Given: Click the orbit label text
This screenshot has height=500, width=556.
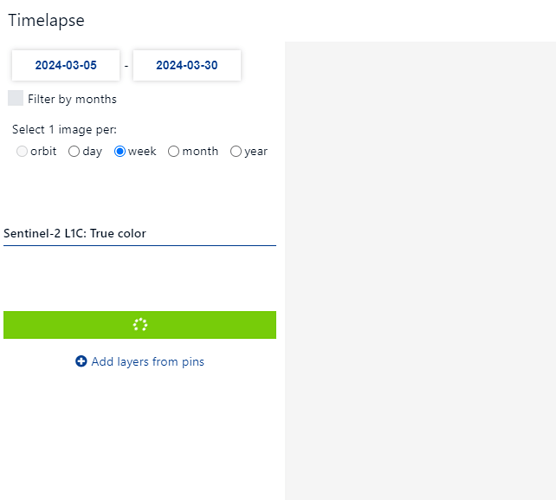Looking at the screenshot, I should (43, 151).
